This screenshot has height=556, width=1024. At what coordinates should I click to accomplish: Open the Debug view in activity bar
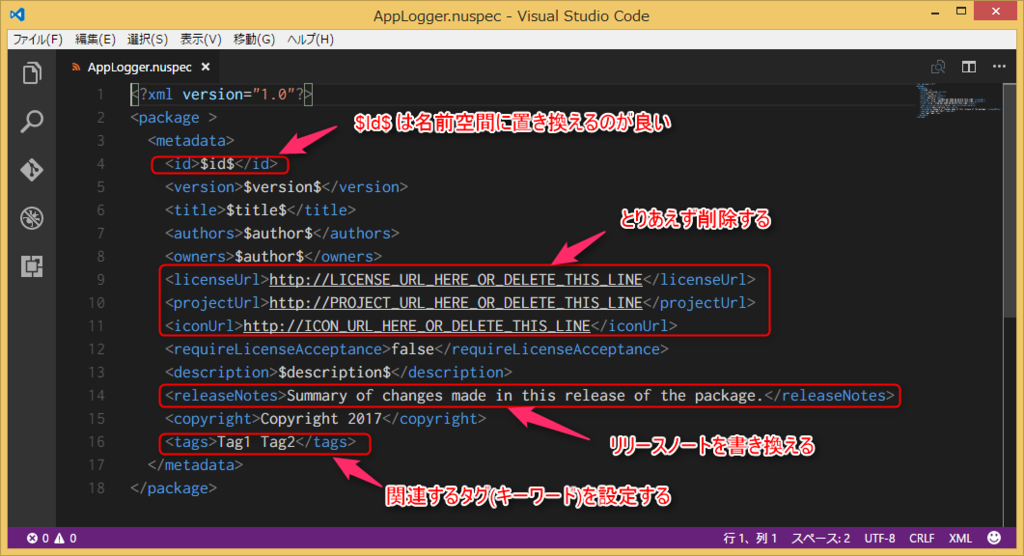(x=31, y=218)
